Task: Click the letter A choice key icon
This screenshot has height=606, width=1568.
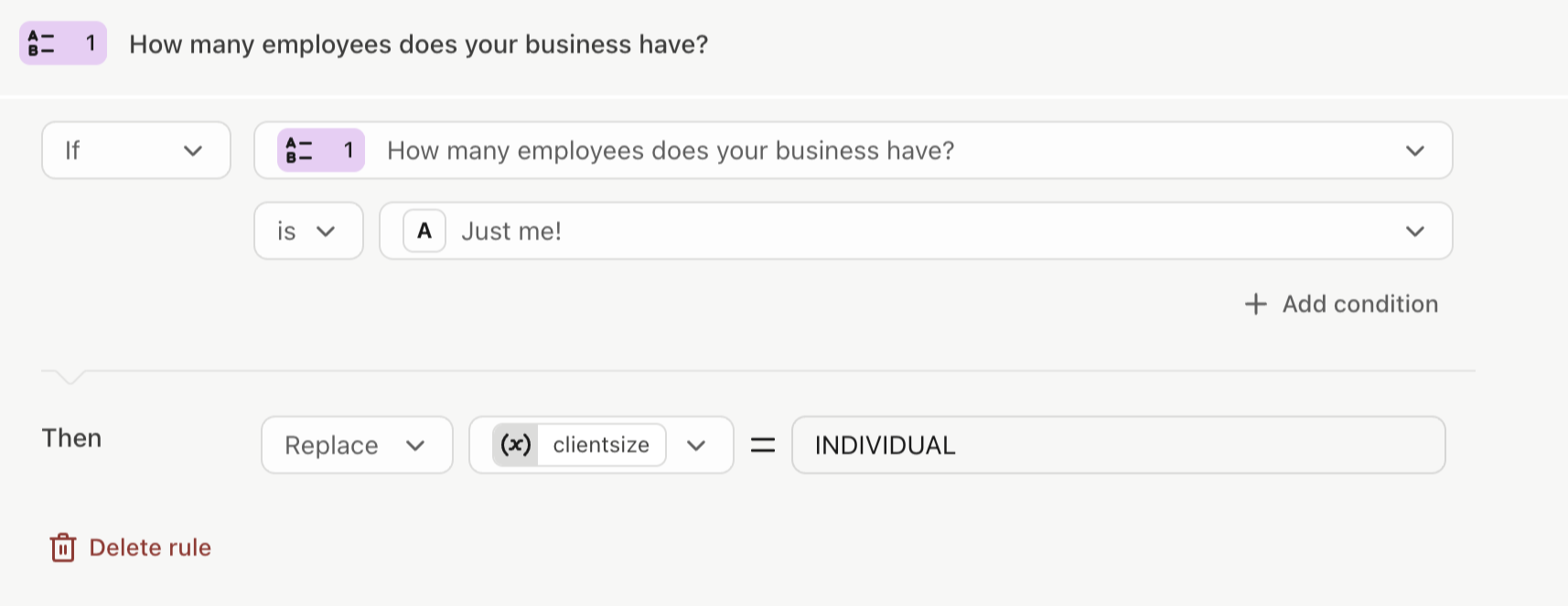Action: (x=424, y=231)
